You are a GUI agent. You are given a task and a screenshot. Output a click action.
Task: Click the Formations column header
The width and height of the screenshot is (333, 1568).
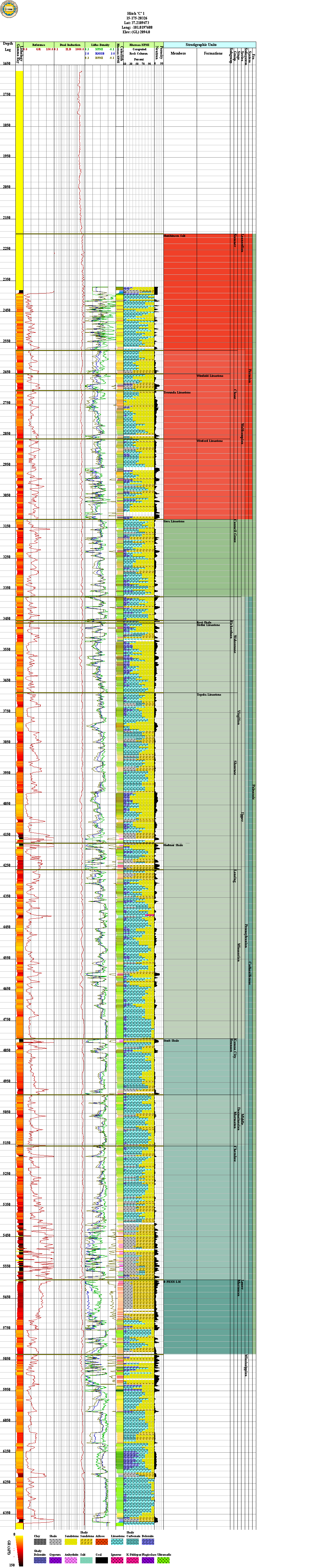(213, 54)
